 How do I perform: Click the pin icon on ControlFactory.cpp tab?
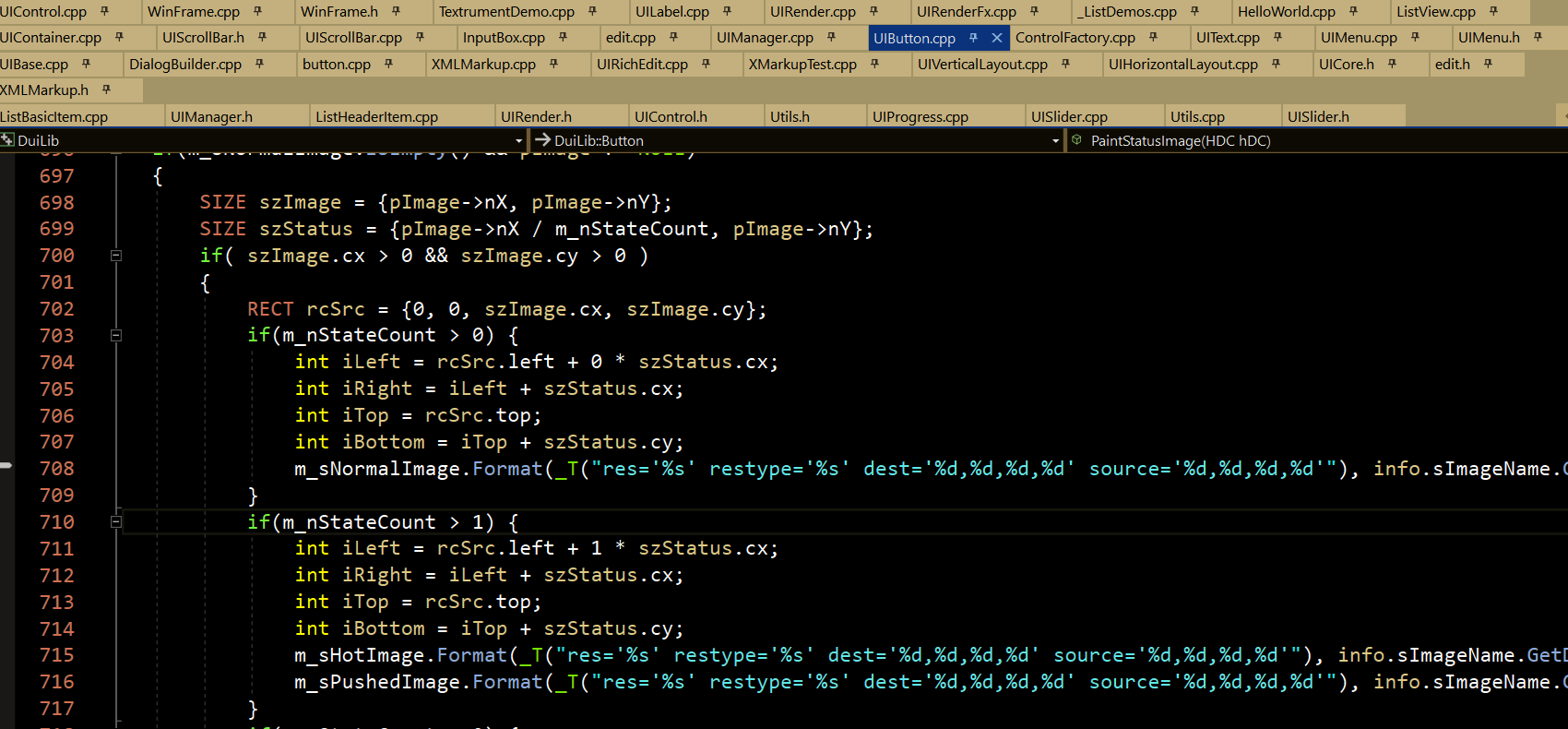tap(1153, 38)
